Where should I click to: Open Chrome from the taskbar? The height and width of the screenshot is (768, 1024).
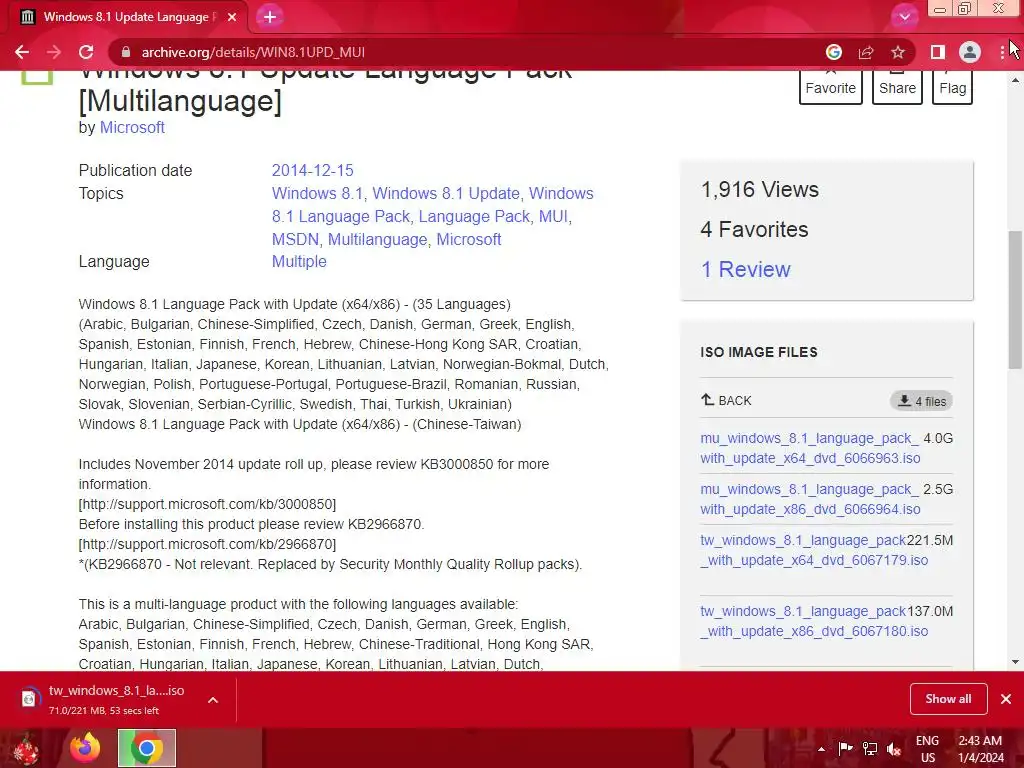[x=146, y=748]
